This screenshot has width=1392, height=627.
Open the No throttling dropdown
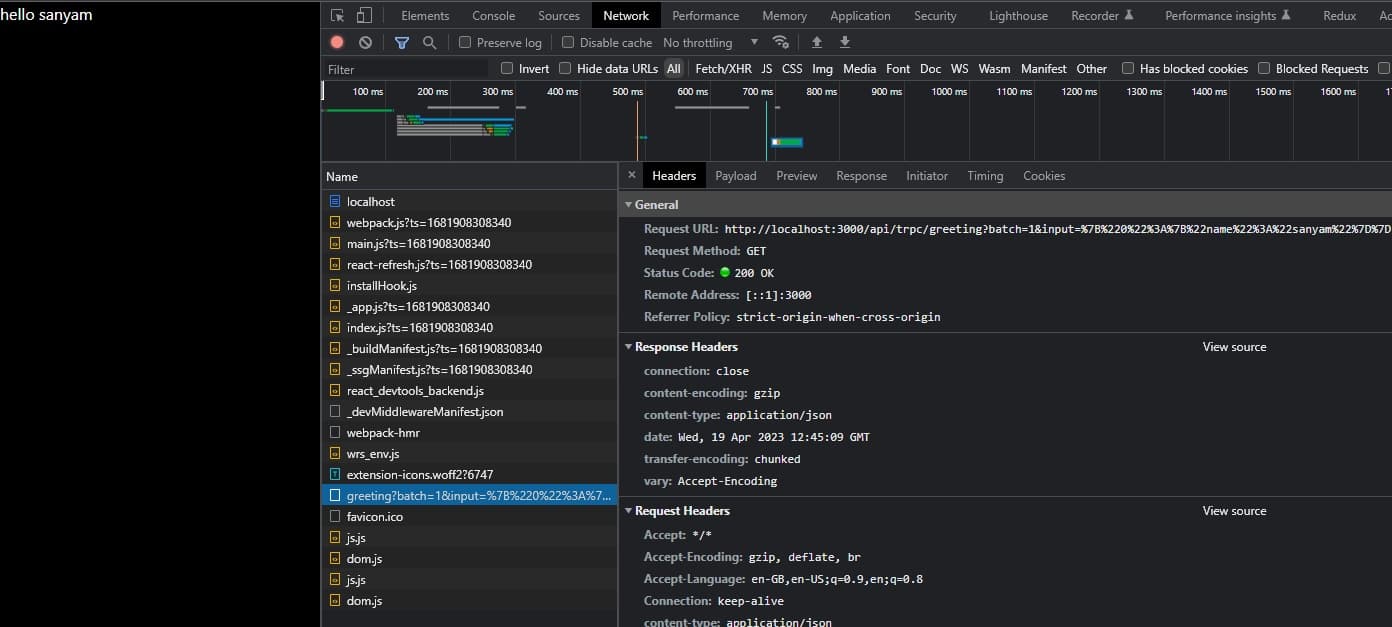pos(710,43)
